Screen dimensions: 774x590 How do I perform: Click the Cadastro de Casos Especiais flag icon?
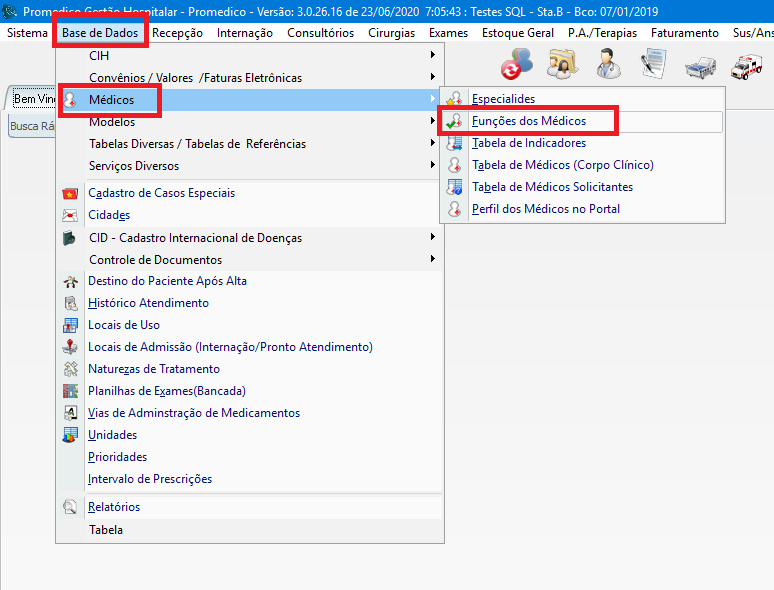70,194
